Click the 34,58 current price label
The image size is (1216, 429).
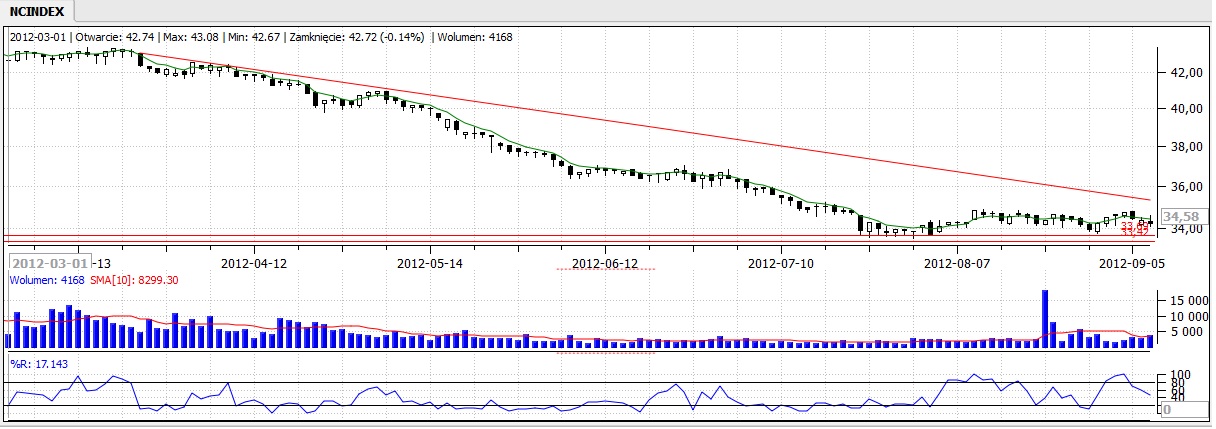[1181, 216]
